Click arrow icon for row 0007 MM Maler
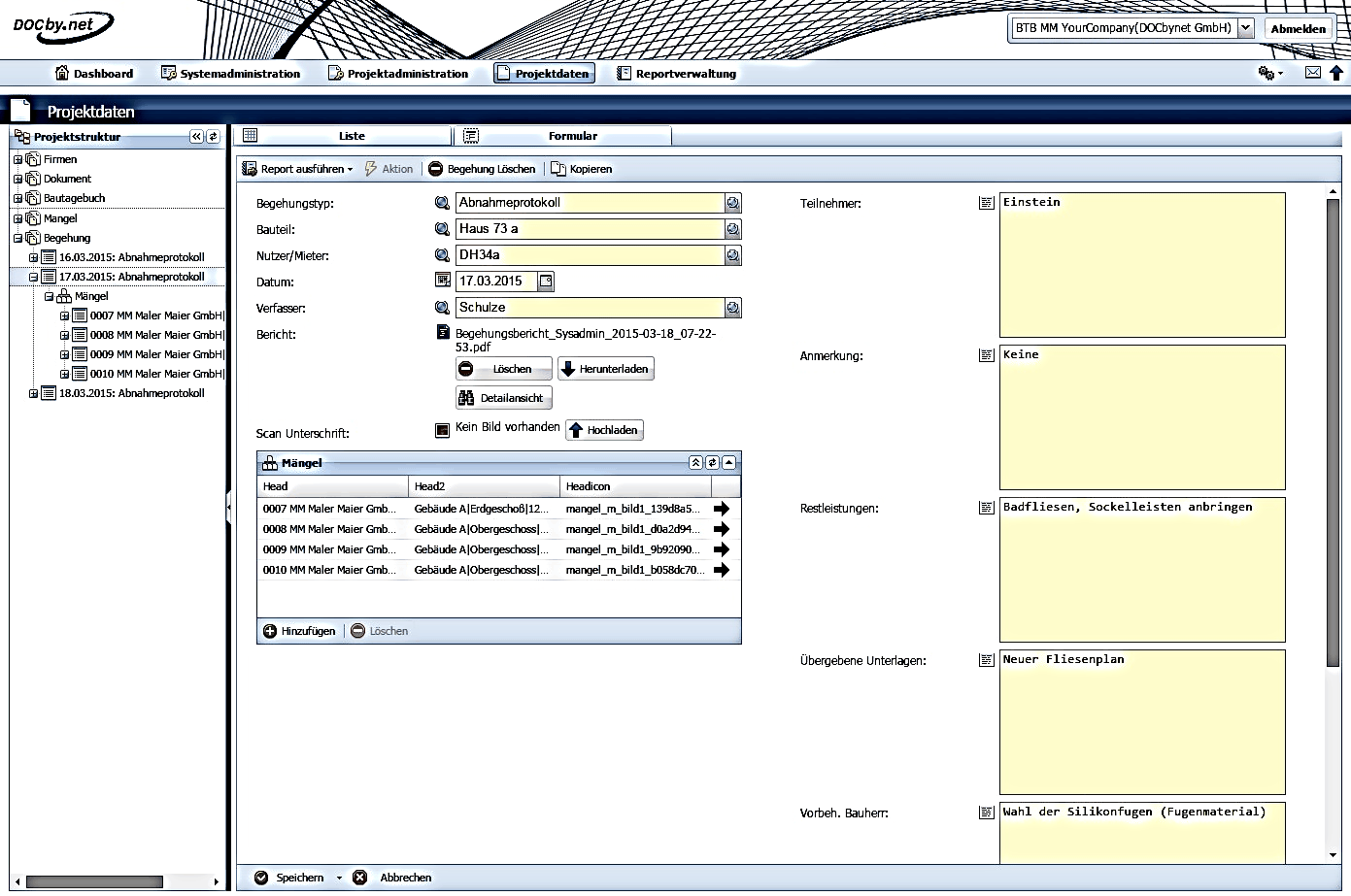This screenshot has height=896, width=1351. pos(721,509)
